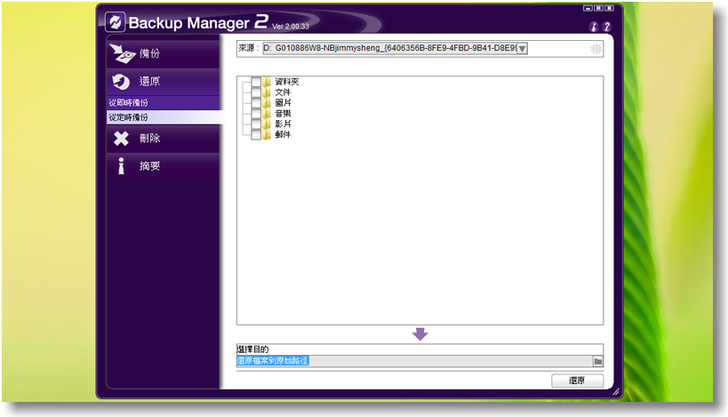Click the 備份 backup disc icon
728x417 pixels.
click(123, 53)
